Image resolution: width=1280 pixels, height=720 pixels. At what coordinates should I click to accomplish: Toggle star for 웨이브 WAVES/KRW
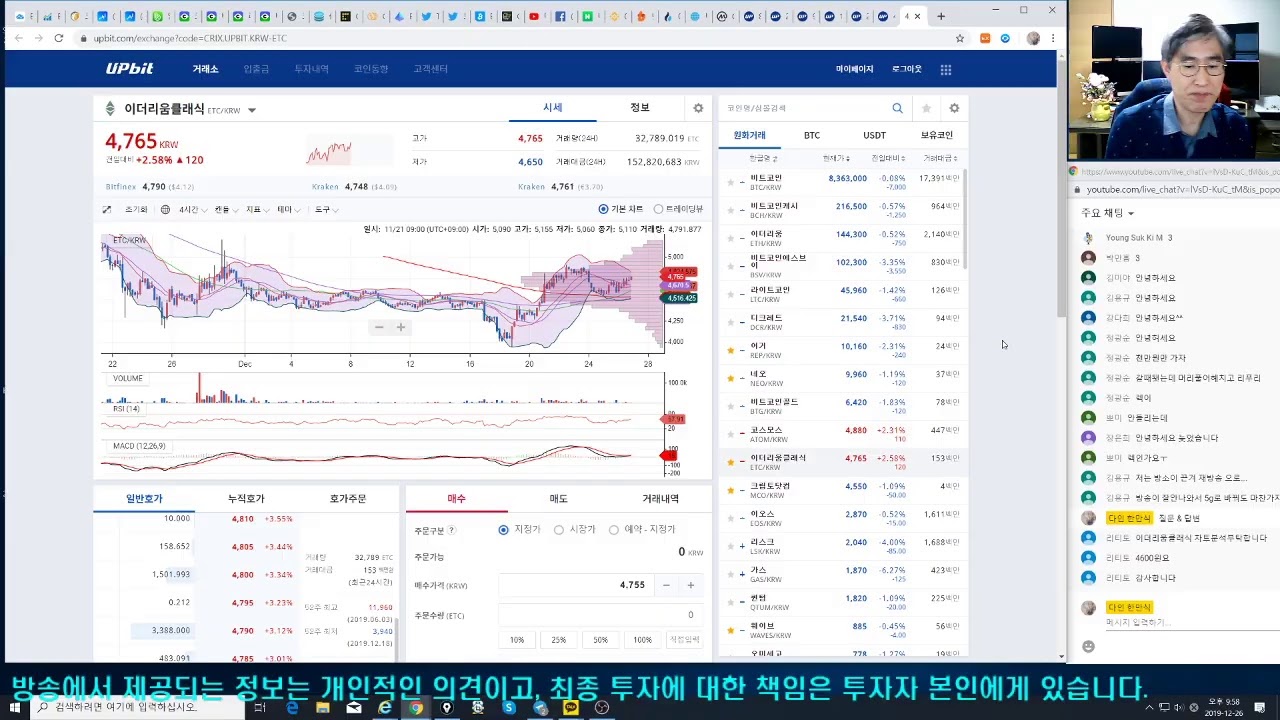[x=730, y=630]
